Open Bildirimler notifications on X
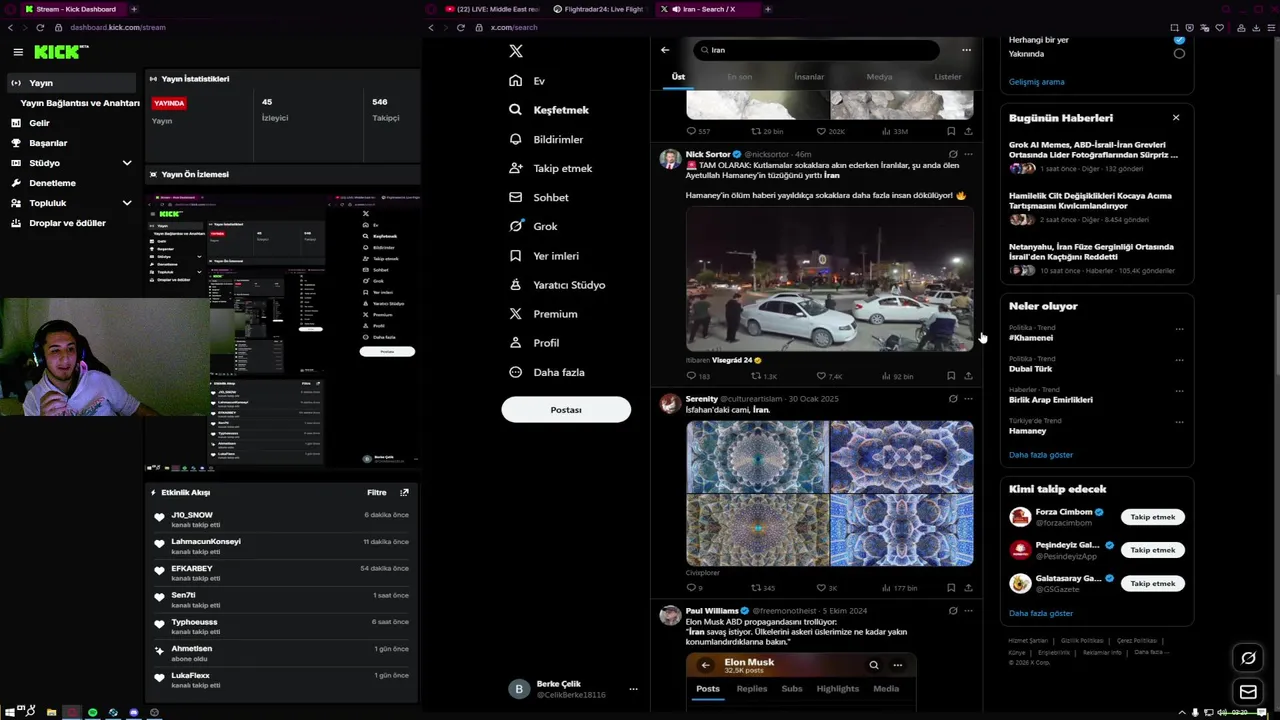Image resolution: width=1280 pixels, height=720 pixels. pyautogui.click(x=546, y=139)
